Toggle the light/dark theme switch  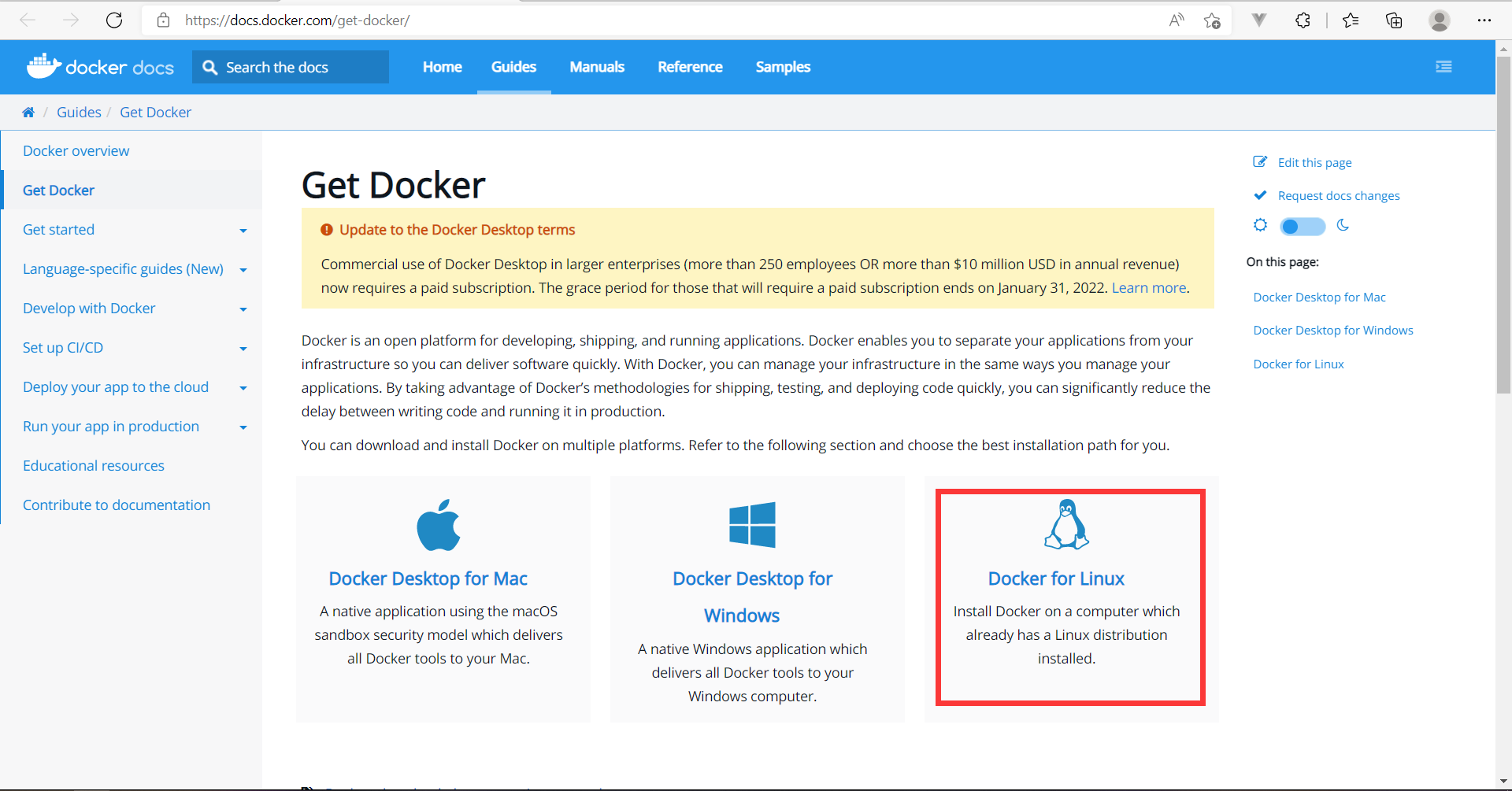pyautogui.click(x=1303, y=227)
